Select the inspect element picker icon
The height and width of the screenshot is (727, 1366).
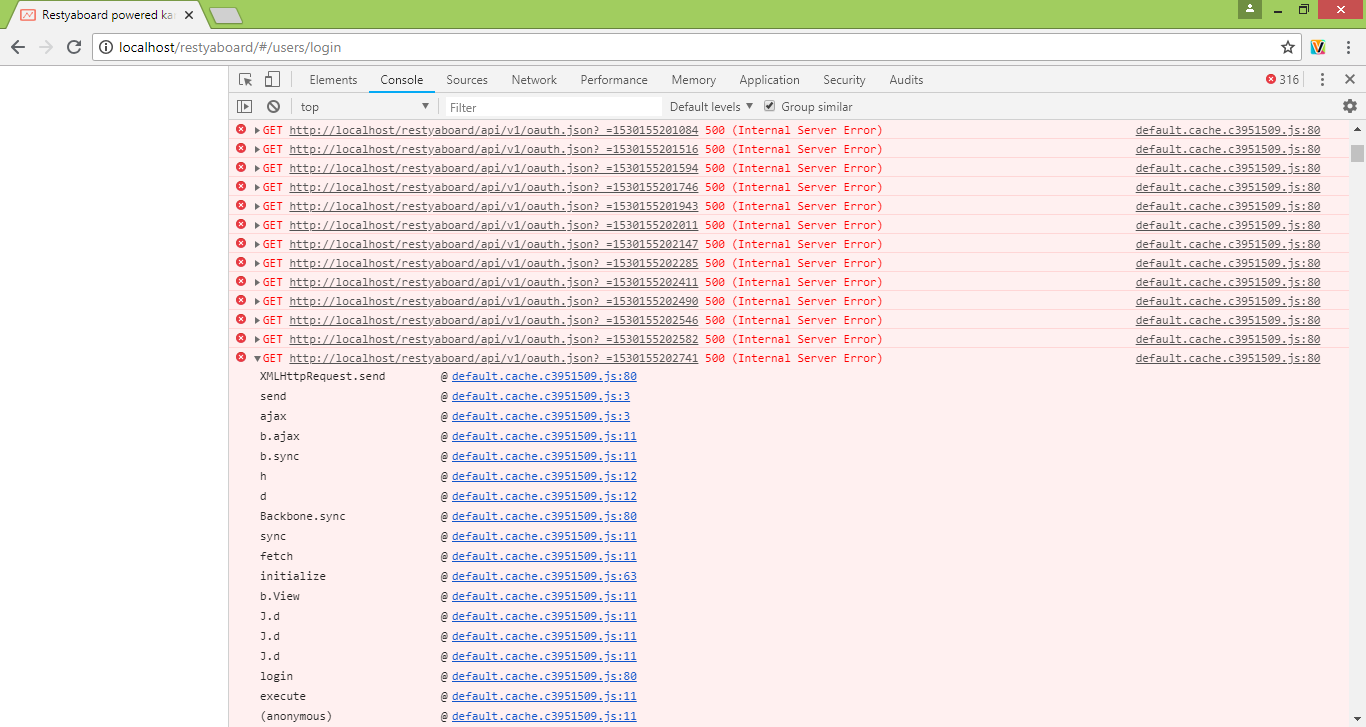(x=243, y=79)
